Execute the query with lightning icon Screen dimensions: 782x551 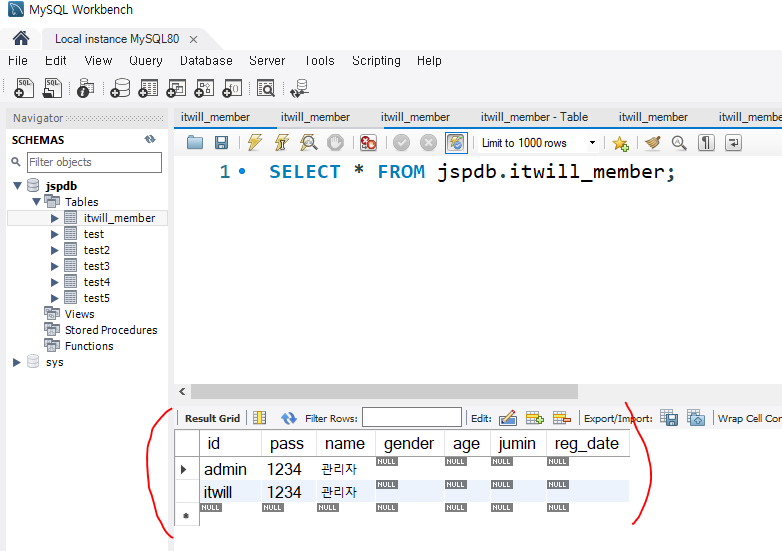pyautogui.click(x=255, y=143)
